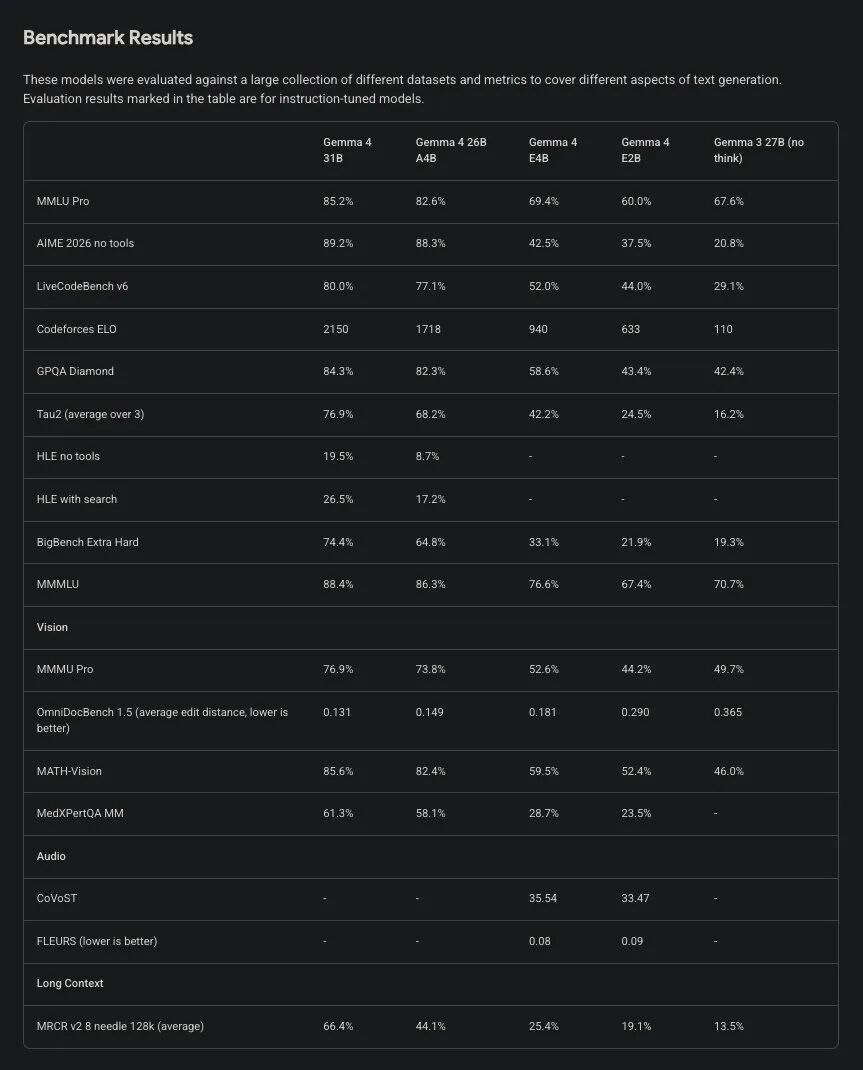Select the Gemma 4 31B column header
Viewport: 863px width, 1070px height.
point(347,150)
